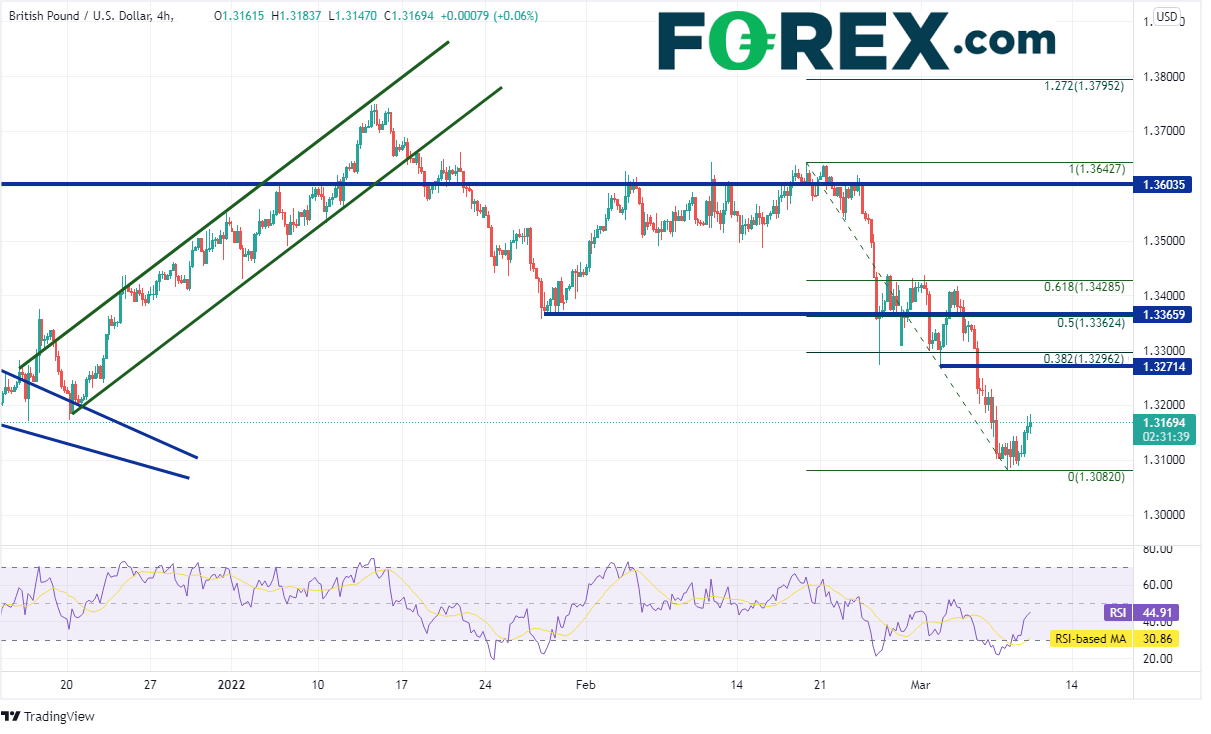1211x734 pixels.
Task: Click the 1.38000 price axis tick
Action: click(1163, 76)
